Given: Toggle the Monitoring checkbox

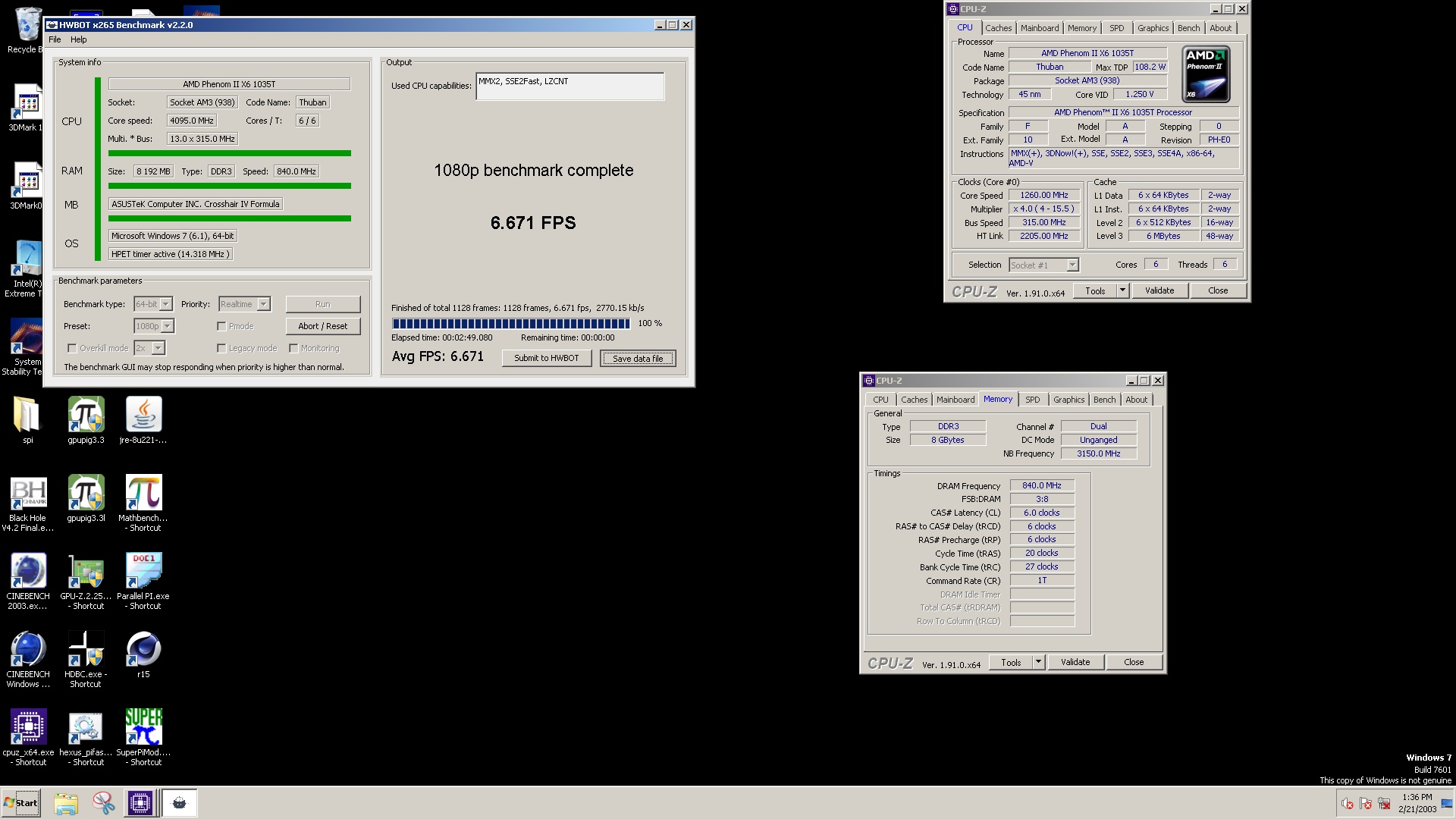Looking at the screenshot, I should tap(293, 348).
